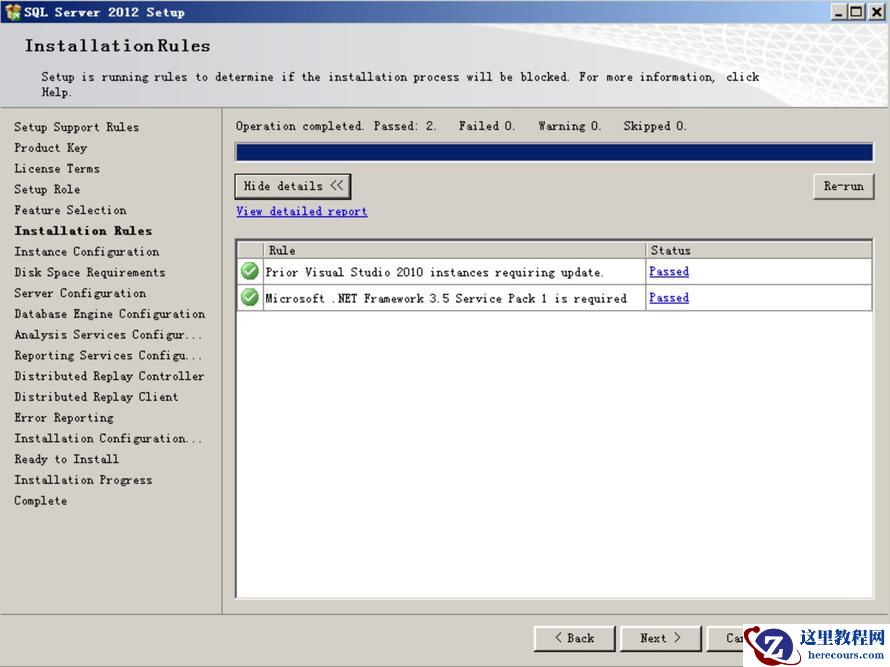Click Microsoft .NET Framework 3.5 rule text
Image resolution: width=890 pixels, height=667 pixels.
tap(446, 298)
